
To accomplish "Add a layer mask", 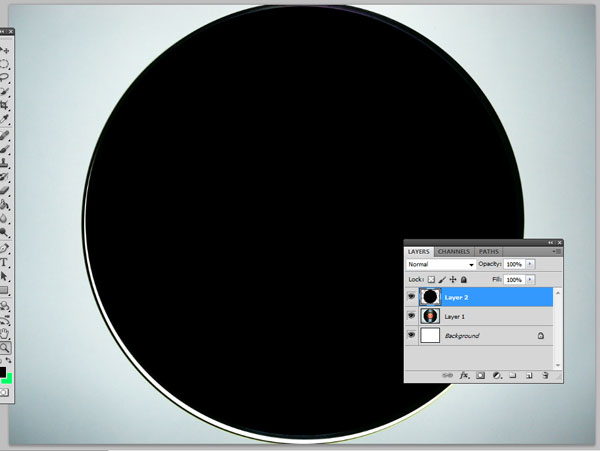I will [x=480, y=376].
